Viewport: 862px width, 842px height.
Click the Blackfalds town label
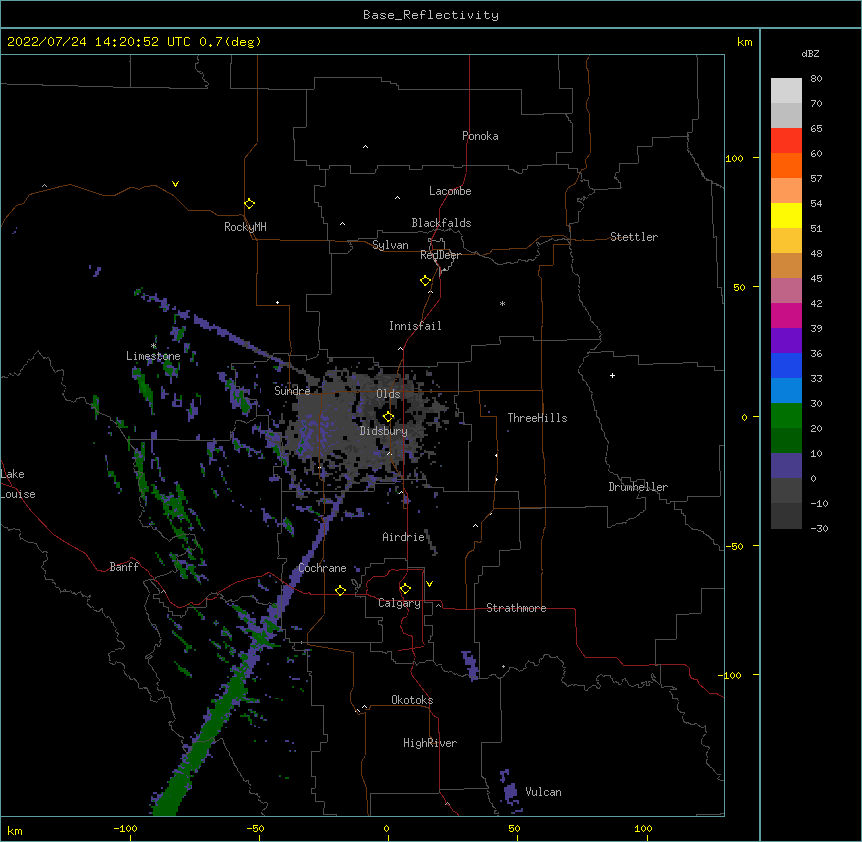pos(441,223)
